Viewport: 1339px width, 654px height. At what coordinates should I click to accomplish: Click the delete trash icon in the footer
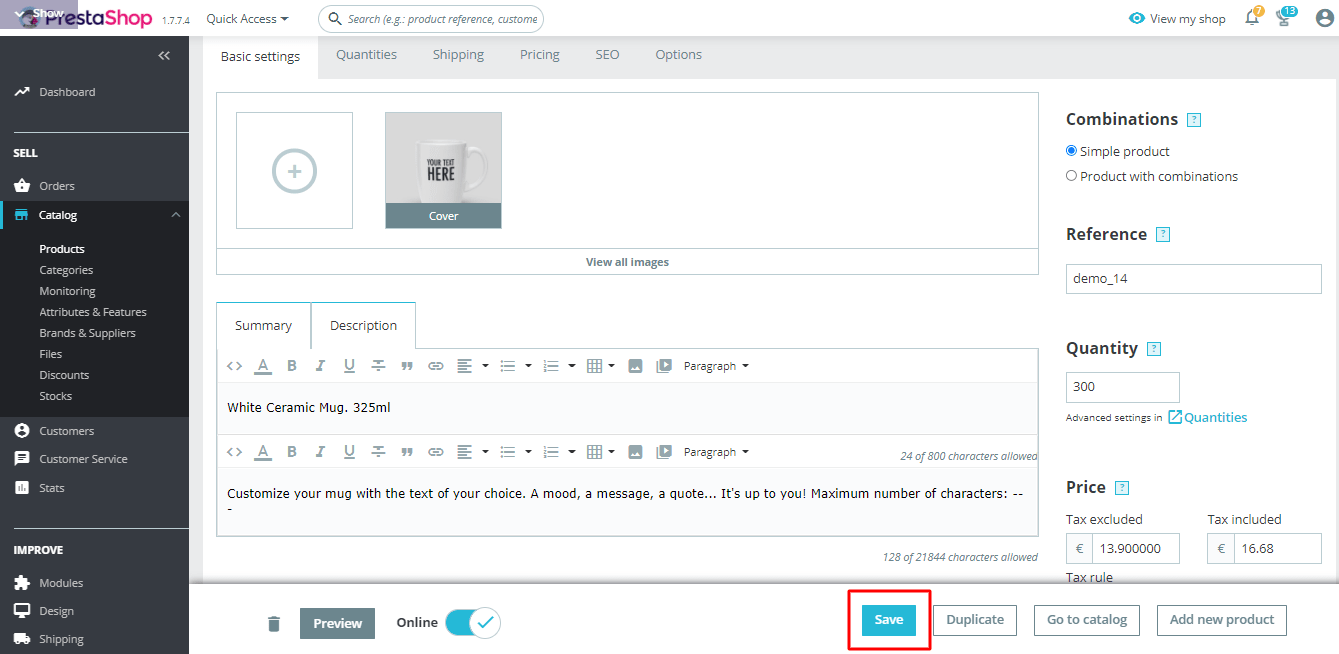pyautogui.click(x=273, y=620)
